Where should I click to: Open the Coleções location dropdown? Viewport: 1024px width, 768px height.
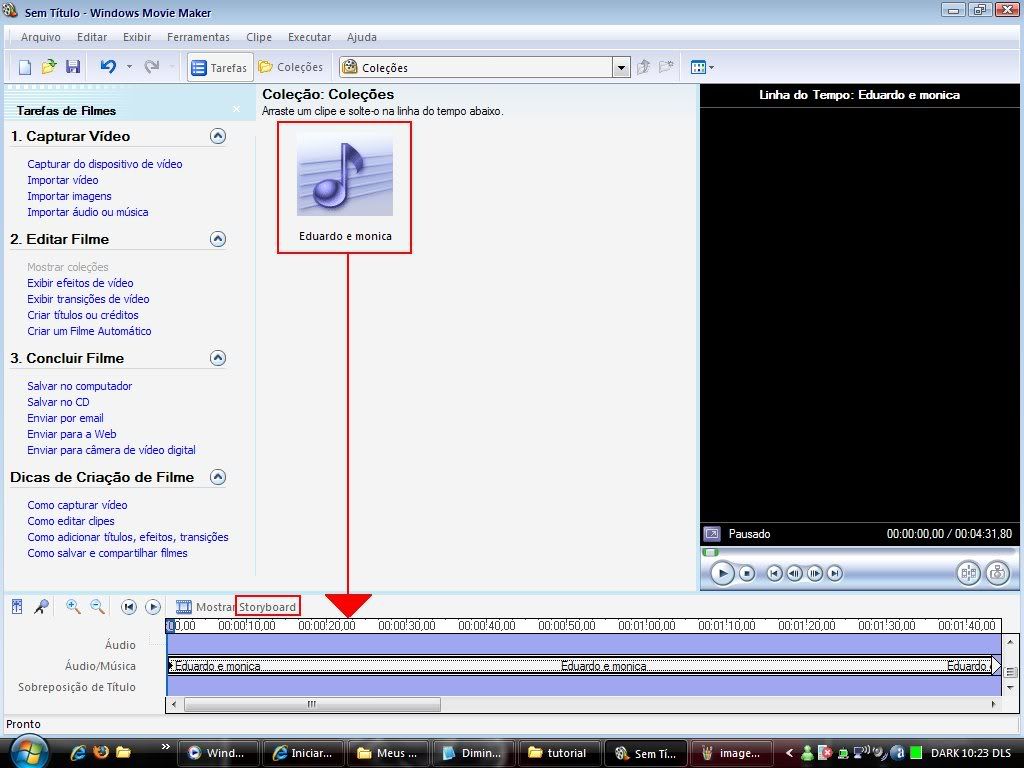click(621, 68)
